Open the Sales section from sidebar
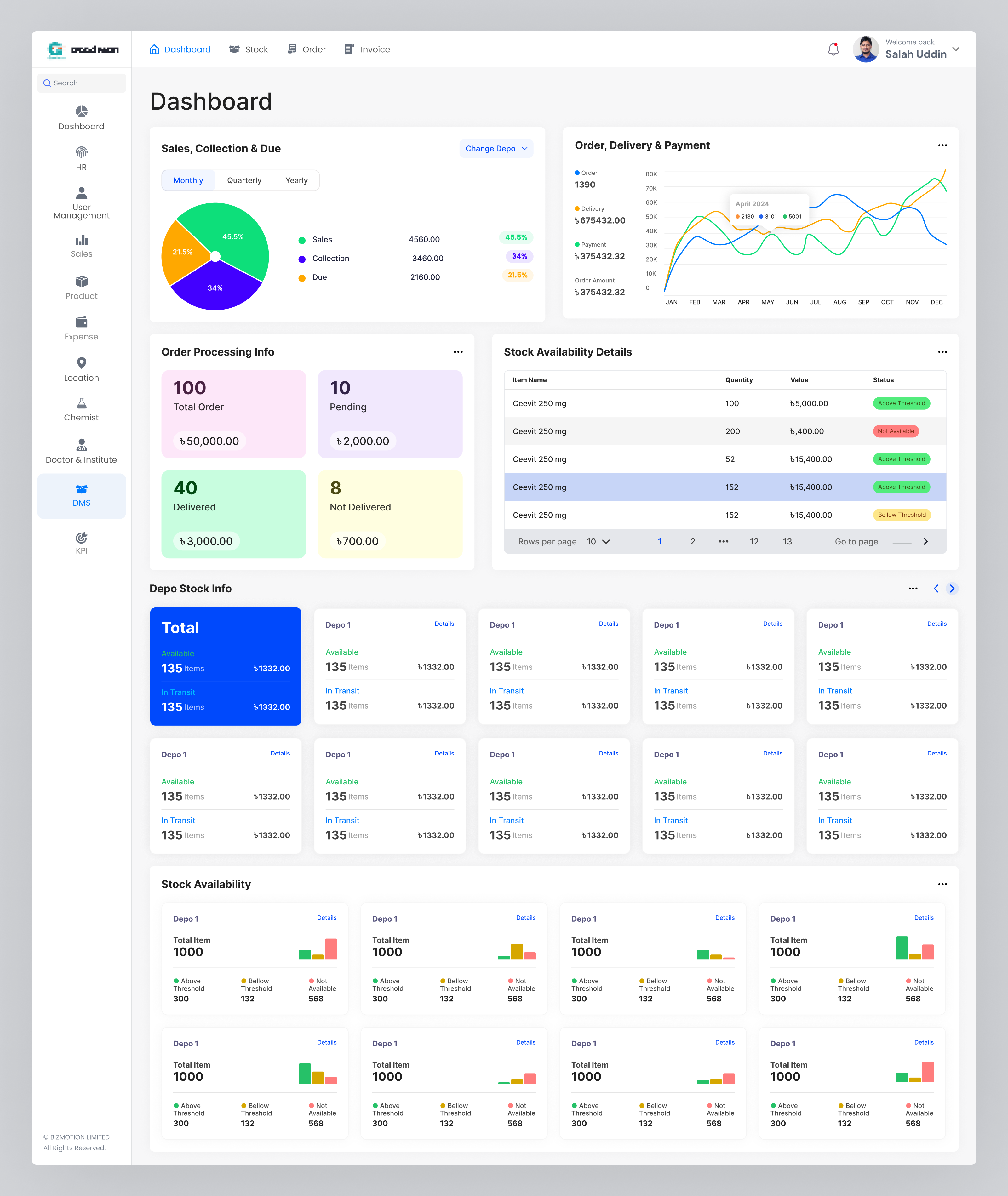 click(81, 246)
